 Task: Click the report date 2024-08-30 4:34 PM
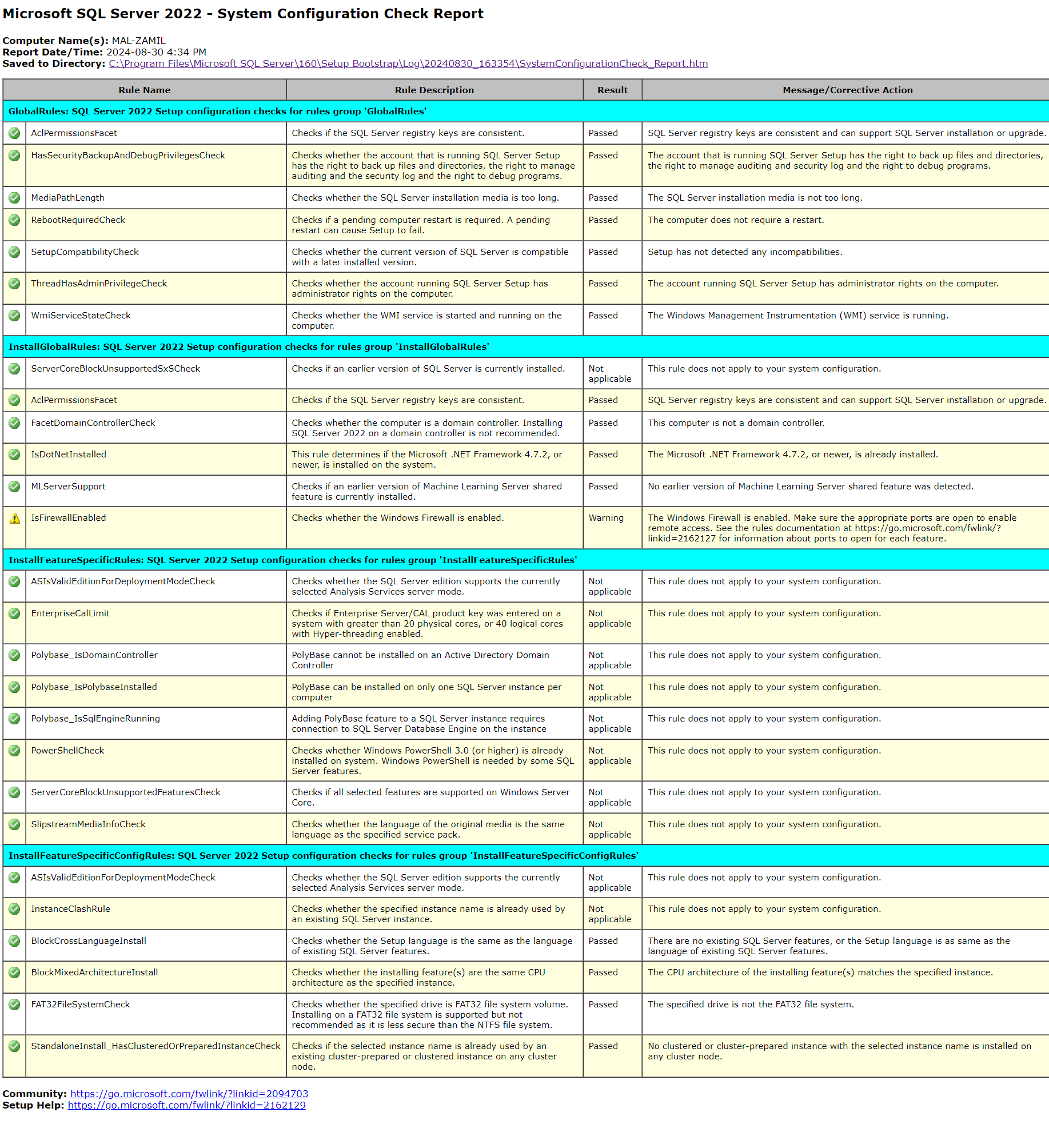[157, 52]
